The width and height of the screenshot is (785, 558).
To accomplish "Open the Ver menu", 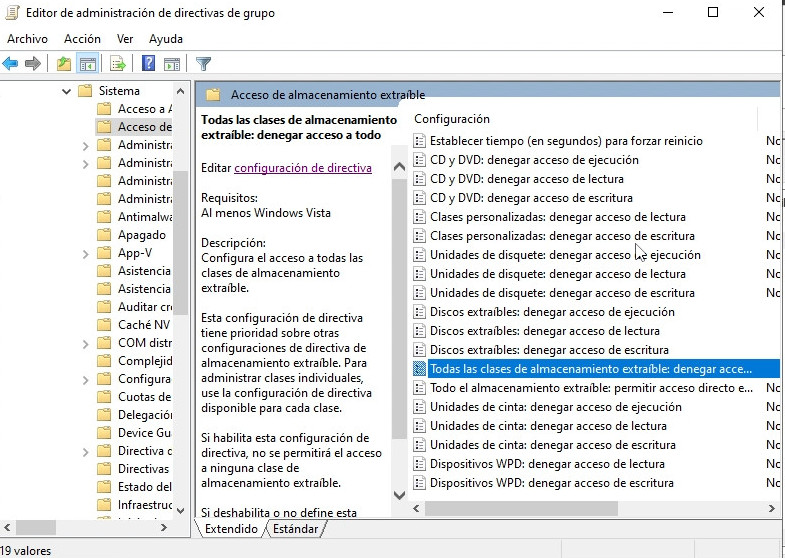I will (x=125, y=39).
